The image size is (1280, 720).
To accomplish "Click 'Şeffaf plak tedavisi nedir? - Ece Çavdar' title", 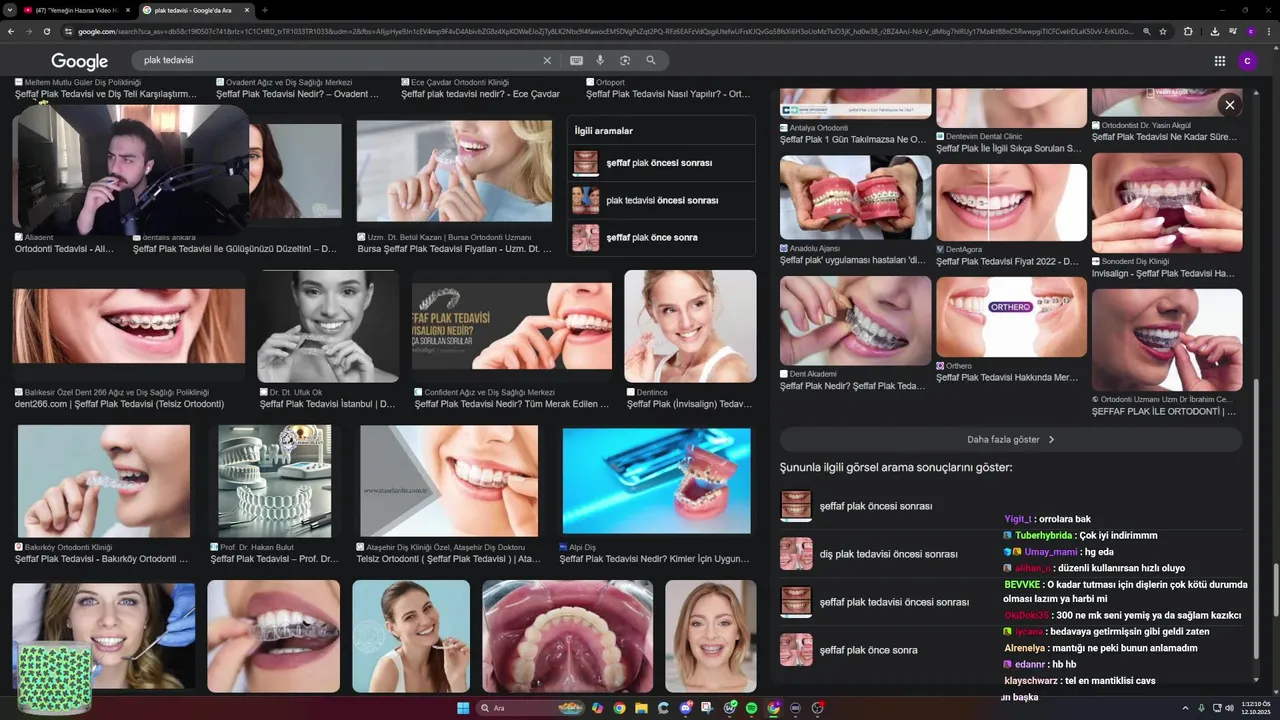I will tap(481, 94).
